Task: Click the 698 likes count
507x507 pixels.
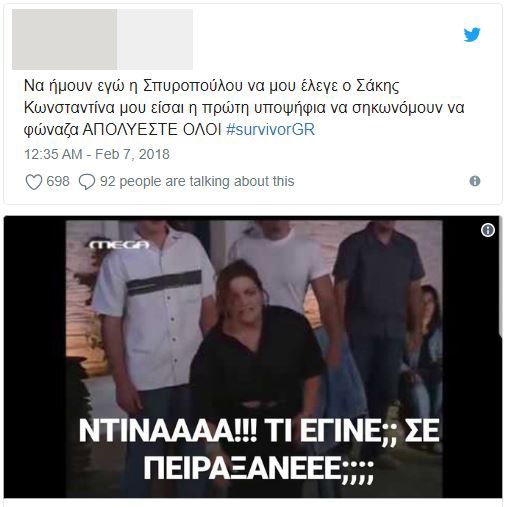Action: [x=58, y=182]
